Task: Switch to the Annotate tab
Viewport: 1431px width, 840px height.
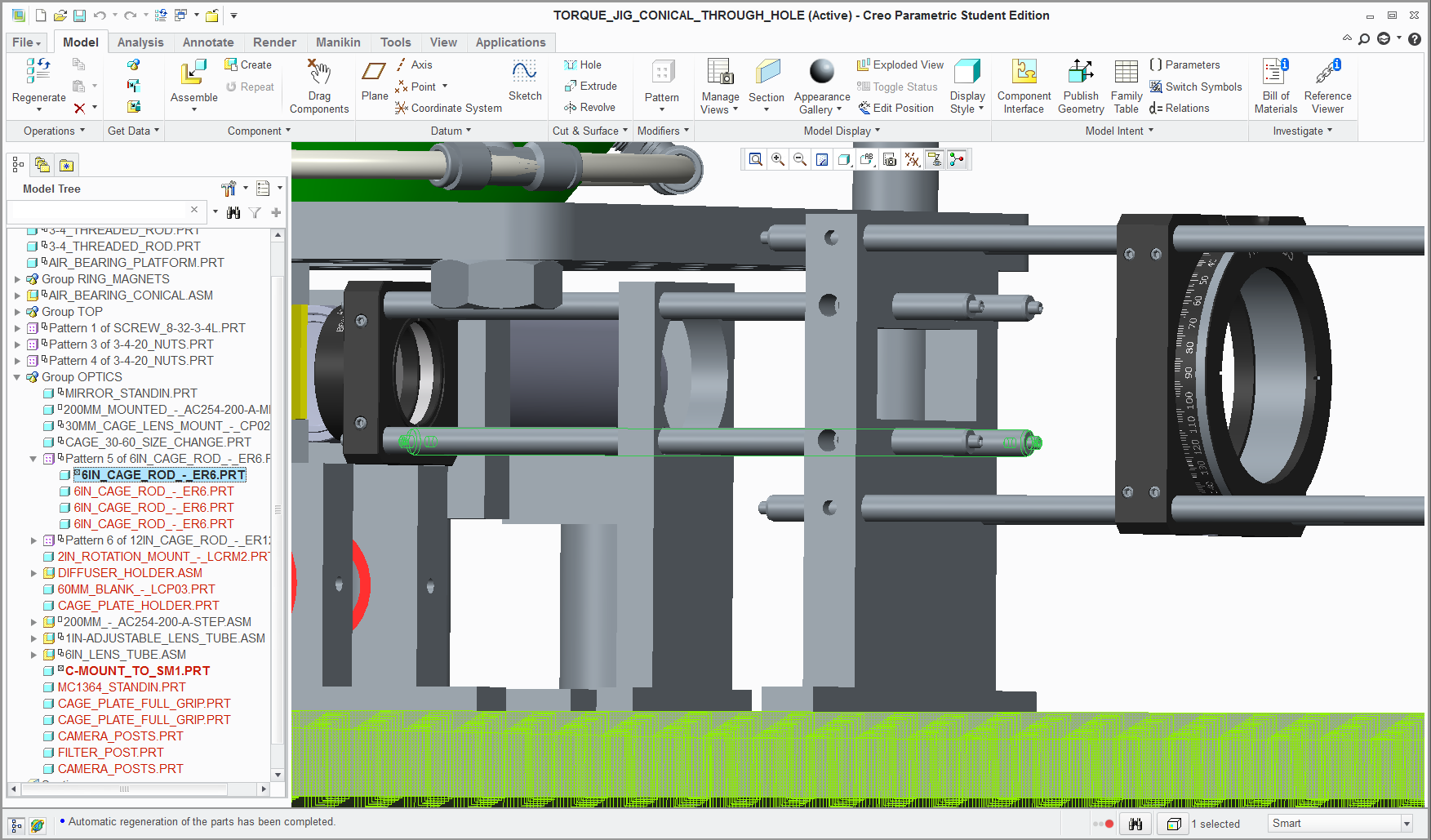Action: click(x=208, y=42)
